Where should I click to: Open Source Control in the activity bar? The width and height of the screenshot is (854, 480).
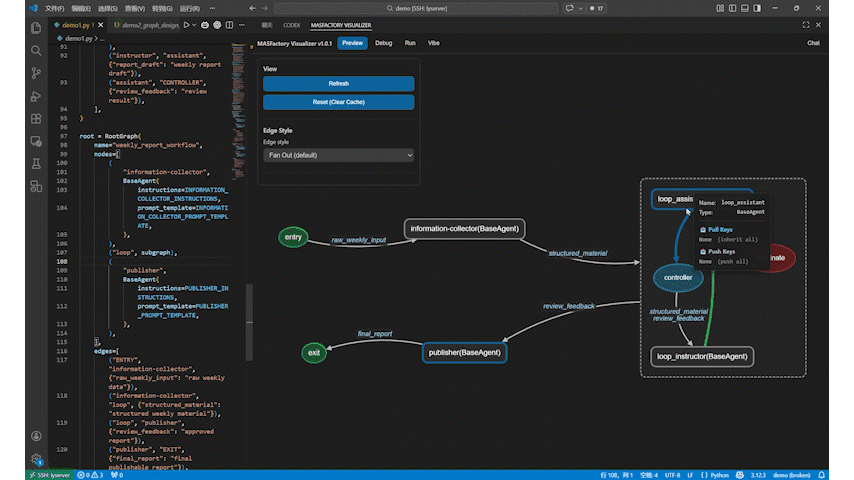click(37, 73)
